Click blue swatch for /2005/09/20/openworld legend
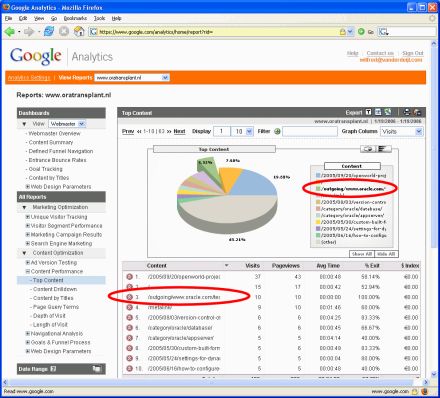This screenshot has width=440, height=398. coord(318,175)
